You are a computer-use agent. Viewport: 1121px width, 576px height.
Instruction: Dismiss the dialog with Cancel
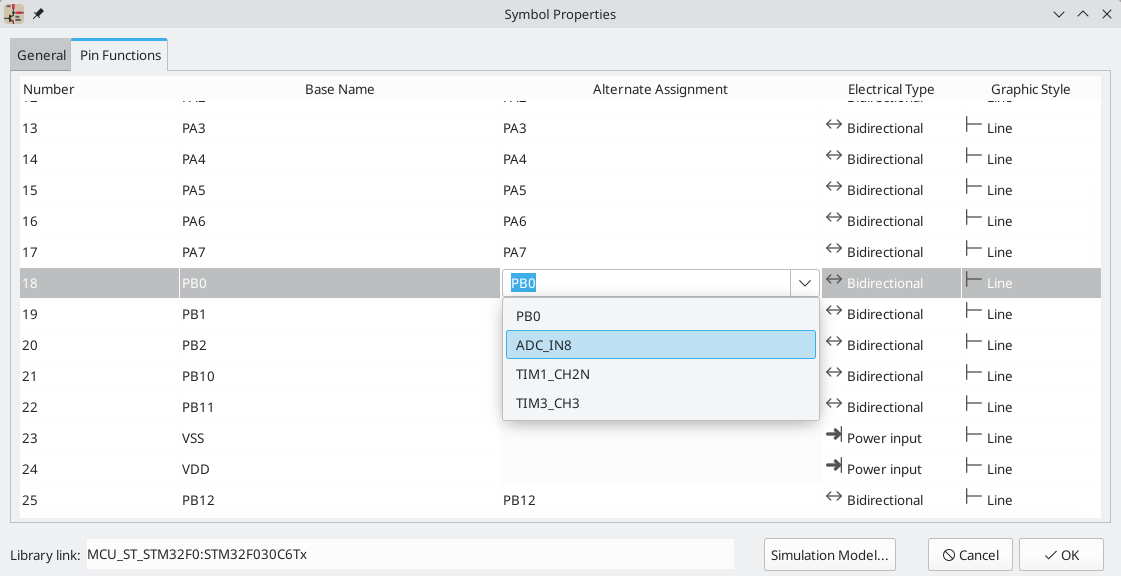969,554
